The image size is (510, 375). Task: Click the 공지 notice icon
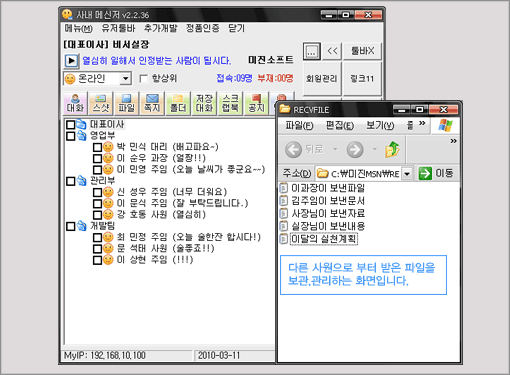pos(256,104)
